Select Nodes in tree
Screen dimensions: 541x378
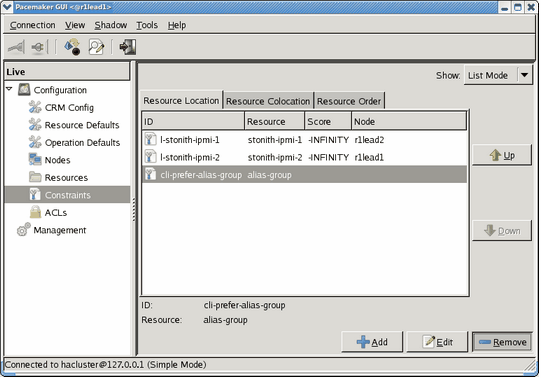[x=58, y=160]
